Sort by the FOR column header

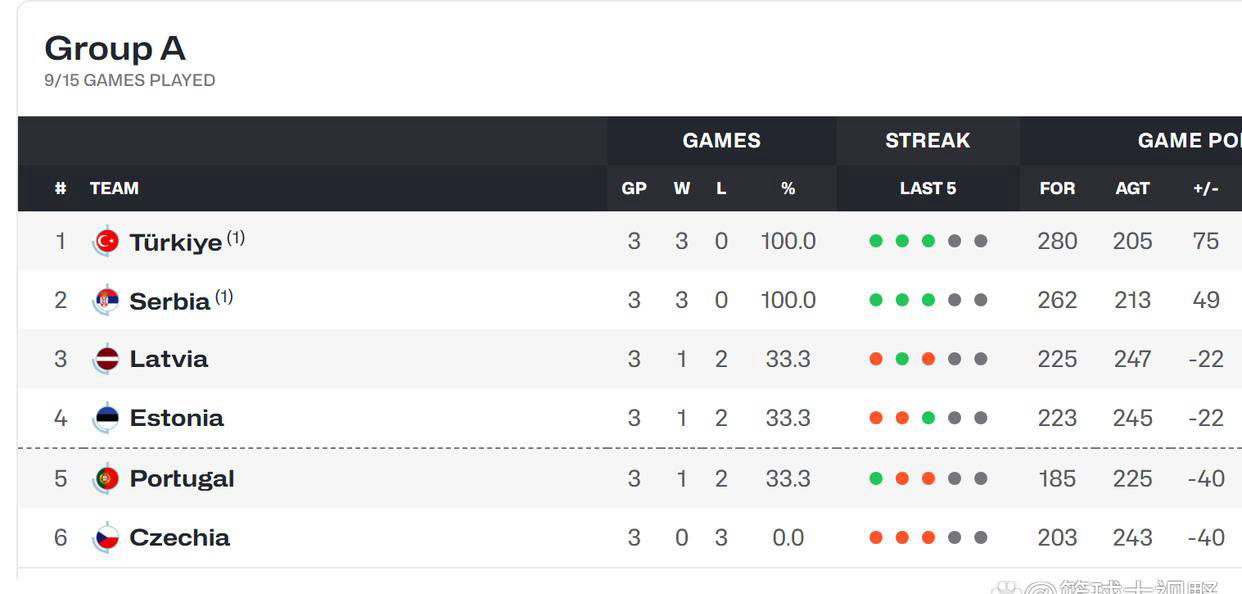(x=1057, y=188)
